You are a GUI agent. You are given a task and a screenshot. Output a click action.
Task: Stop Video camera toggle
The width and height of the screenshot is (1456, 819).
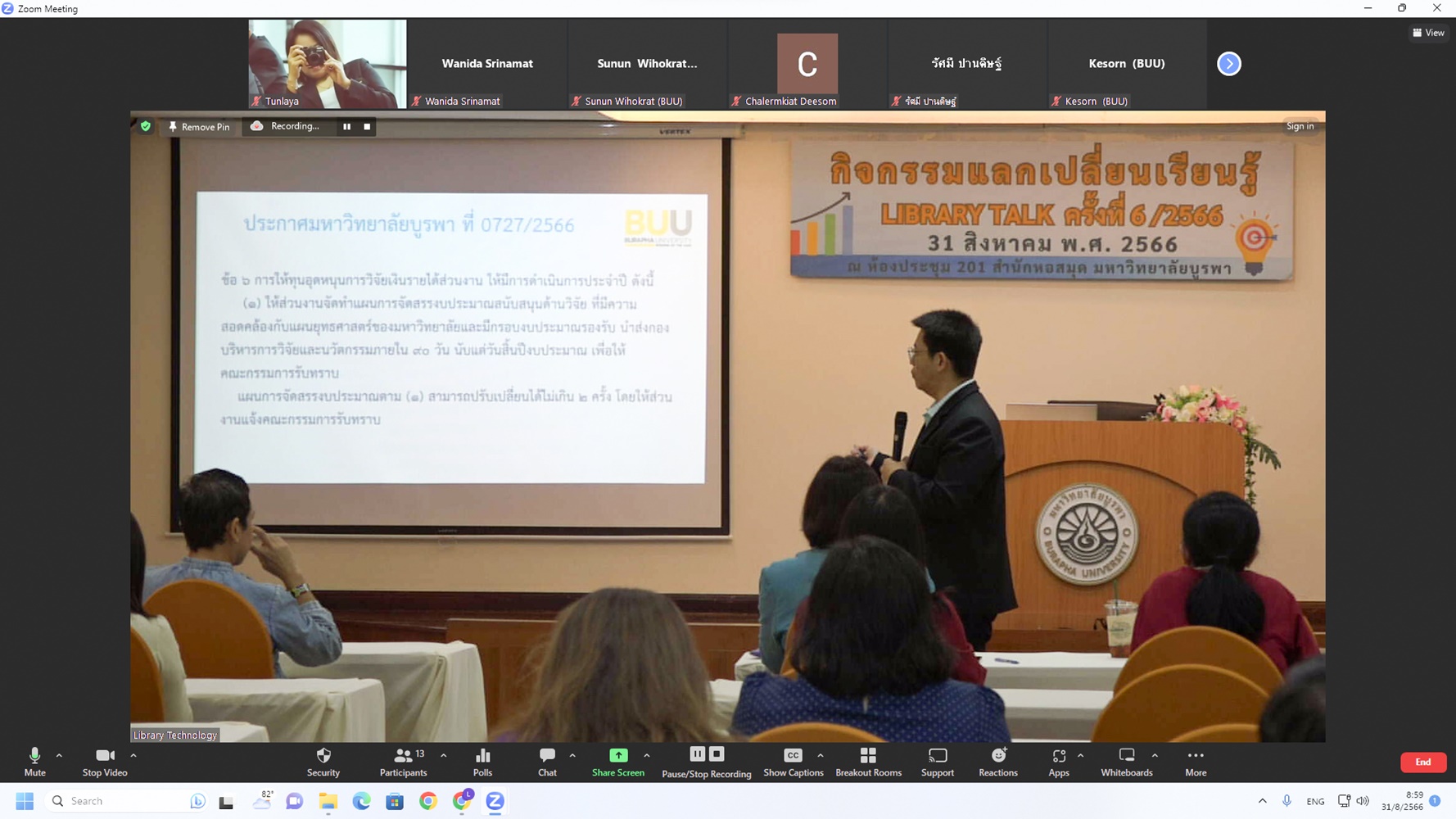105,761
